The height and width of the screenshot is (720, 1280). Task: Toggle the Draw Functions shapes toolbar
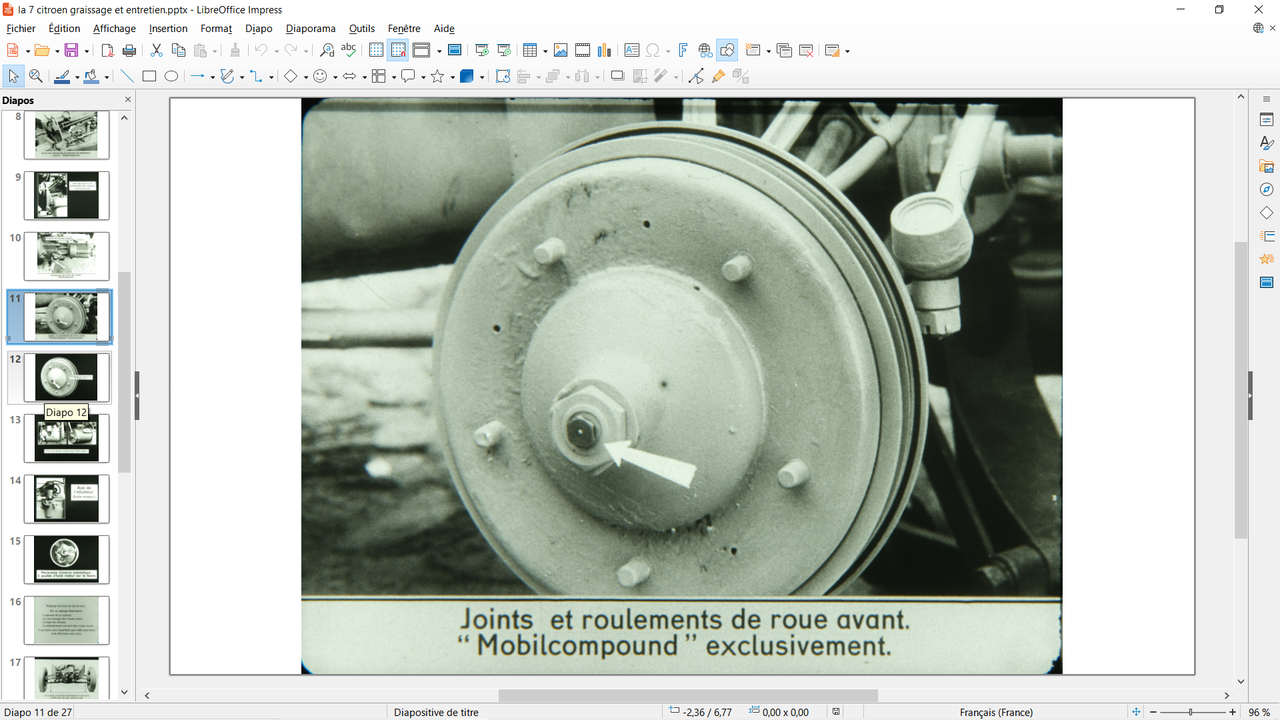727,50
